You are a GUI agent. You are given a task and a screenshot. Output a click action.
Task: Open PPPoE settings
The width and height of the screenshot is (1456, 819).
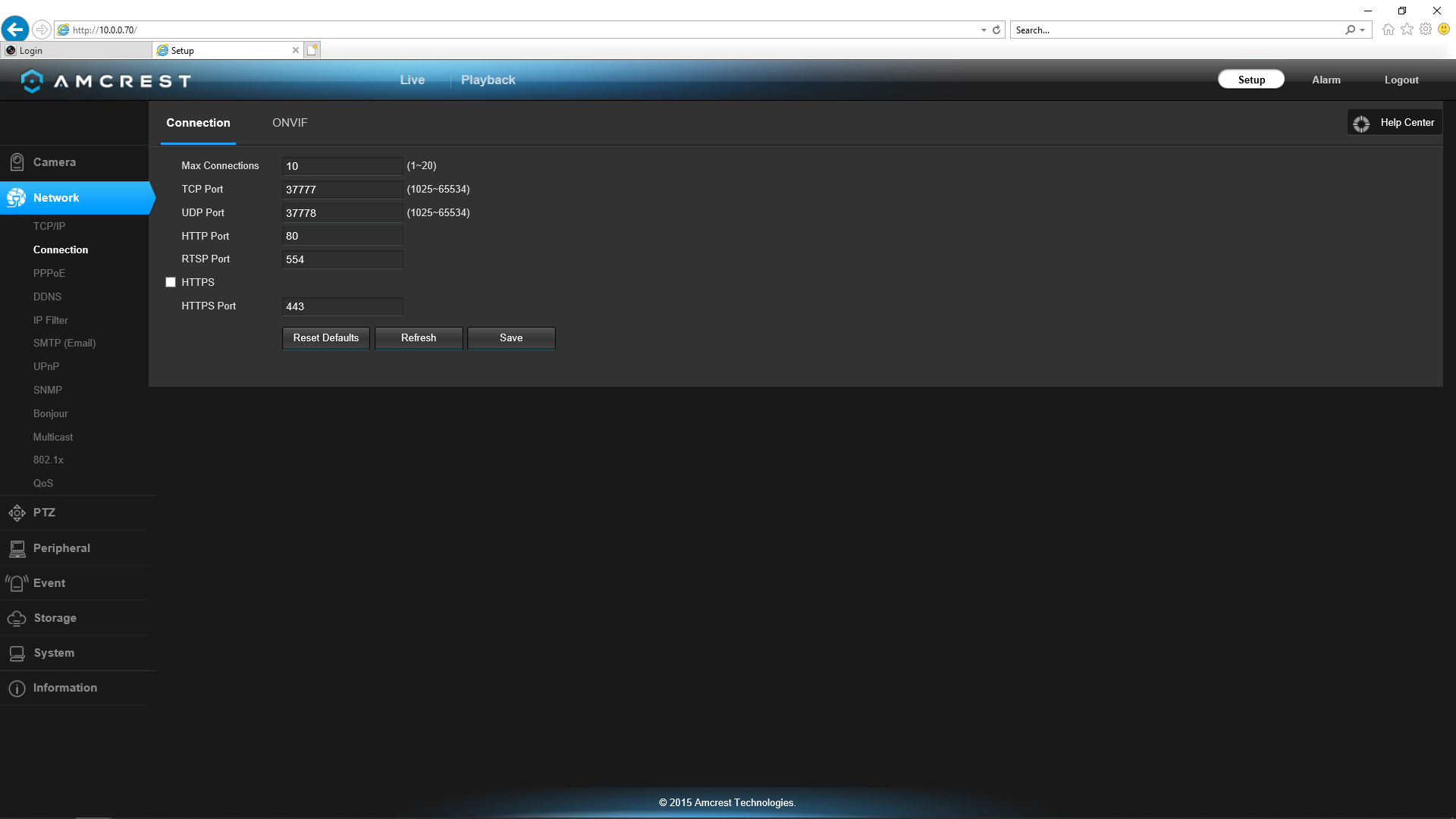(x=49, y=274)
